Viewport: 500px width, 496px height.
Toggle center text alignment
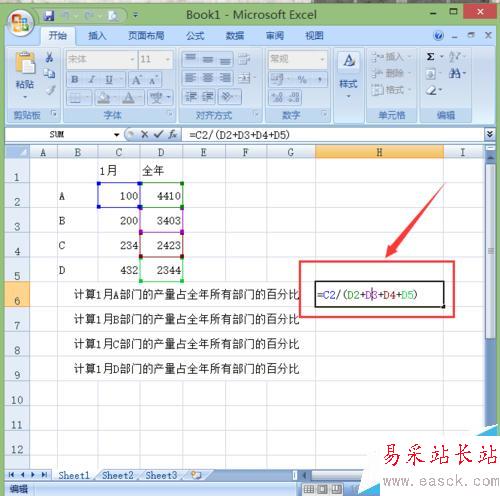pos(208,78)
